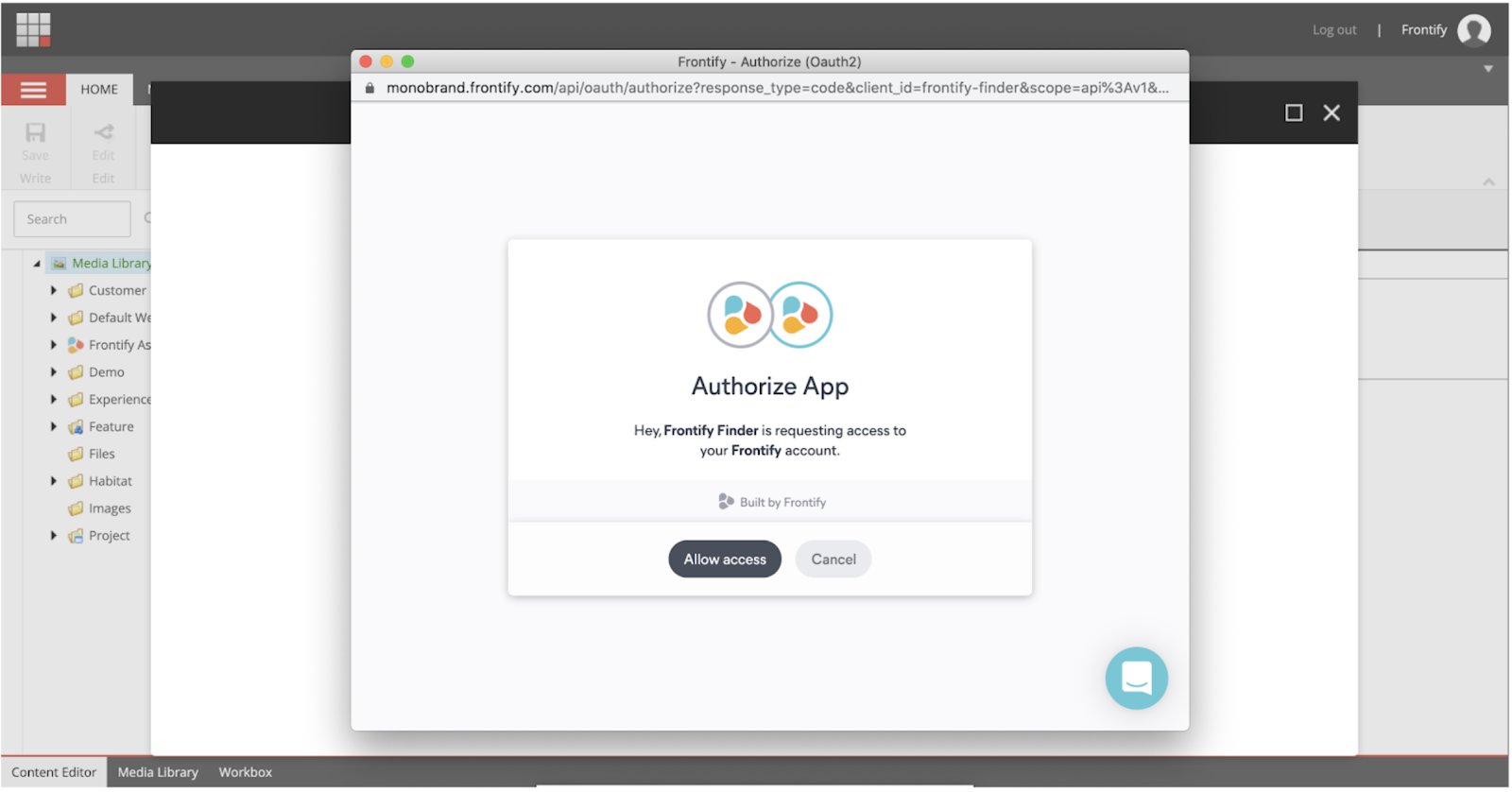Maximize the dark Sitecore dialog

point(1294,113)
